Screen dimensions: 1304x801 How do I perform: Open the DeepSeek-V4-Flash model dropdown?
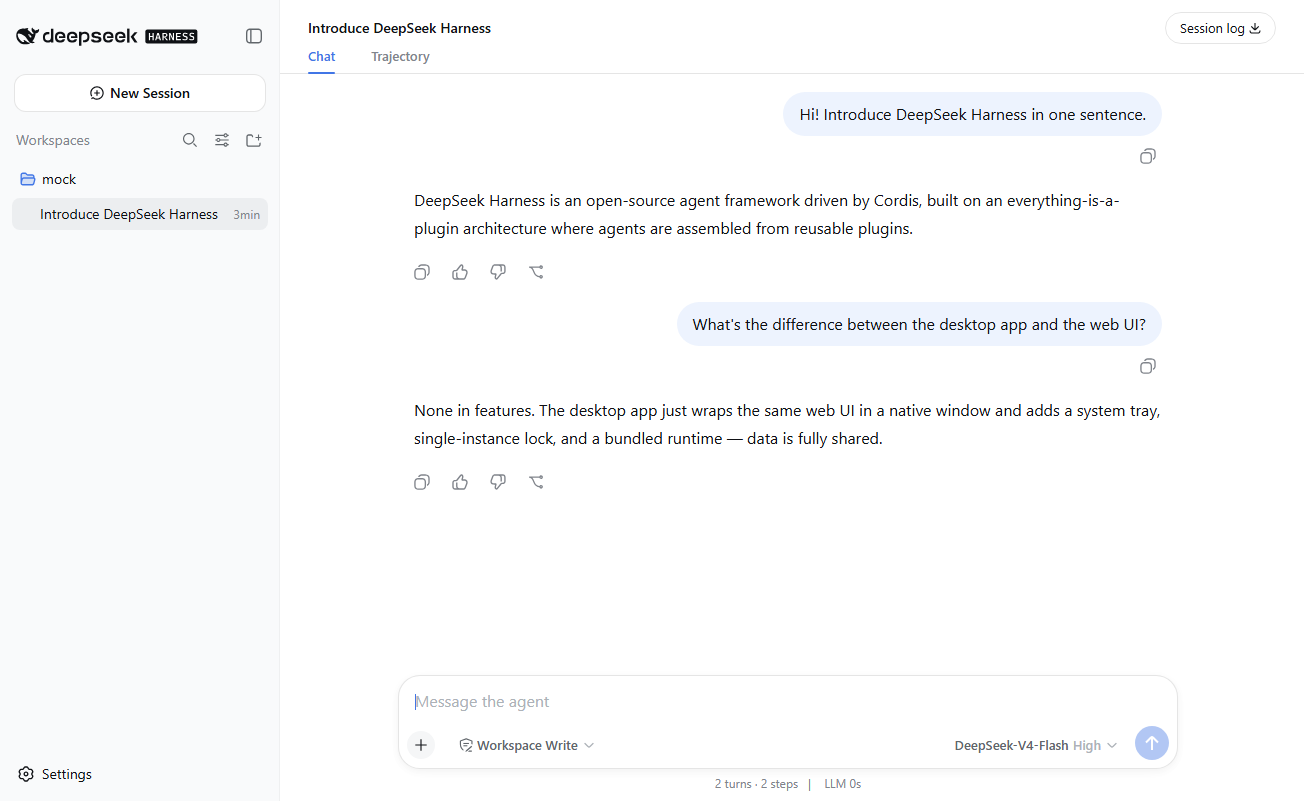coord(1036,745)
